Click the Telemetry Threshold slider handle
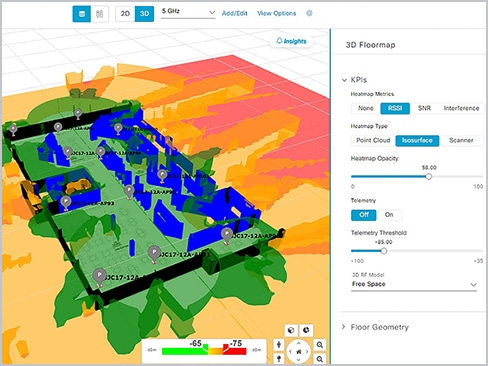The width and height of the screenshot is (488, 366). click(x=384, y=251)
